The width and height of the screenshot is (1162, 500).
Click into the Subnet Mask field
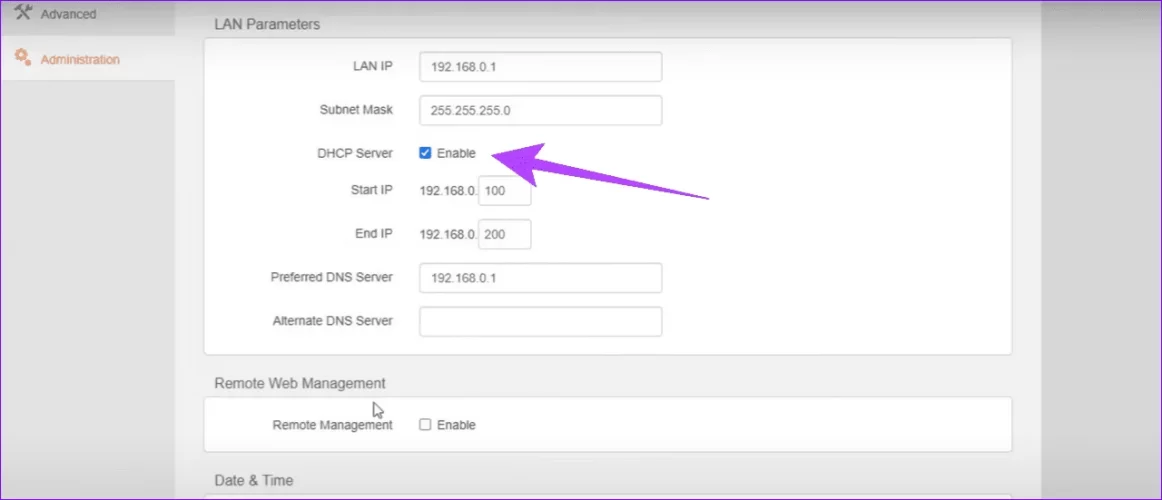click(x=540, y=111)
